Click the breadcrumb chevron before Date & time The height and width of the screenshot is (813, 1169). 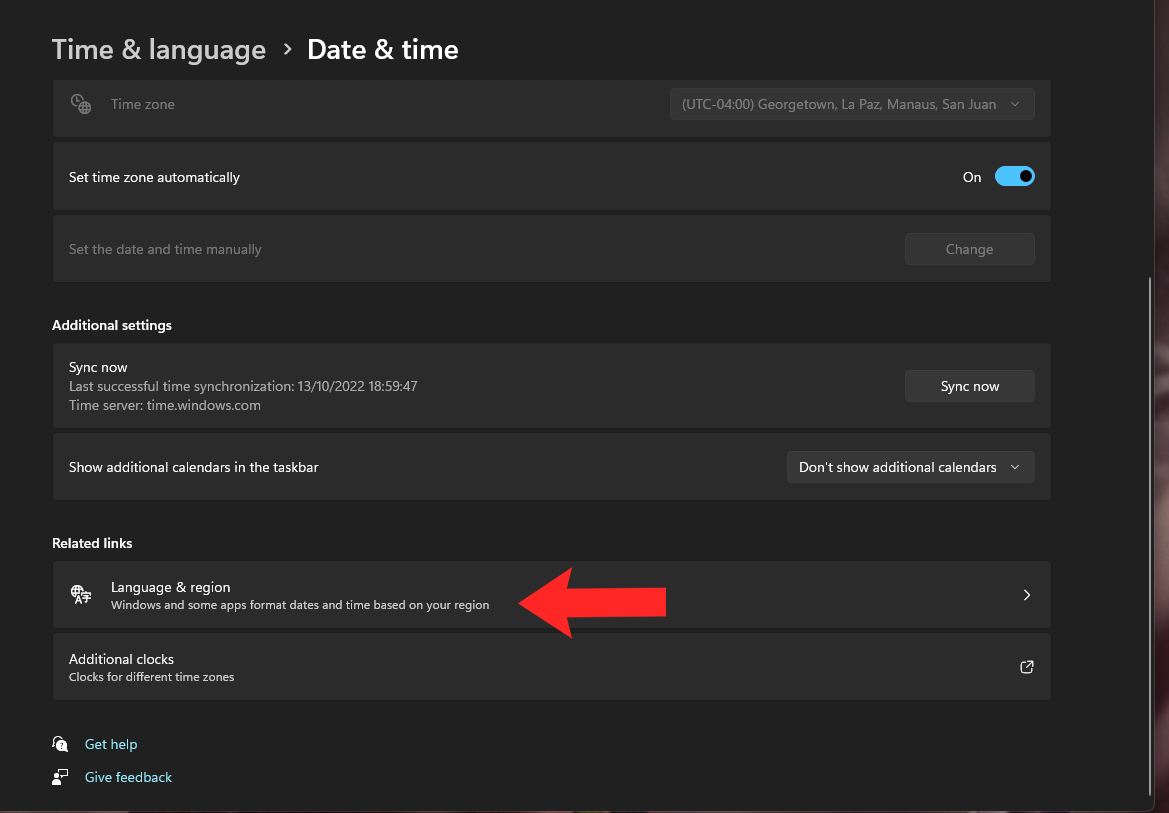click(x=287, y=49)
